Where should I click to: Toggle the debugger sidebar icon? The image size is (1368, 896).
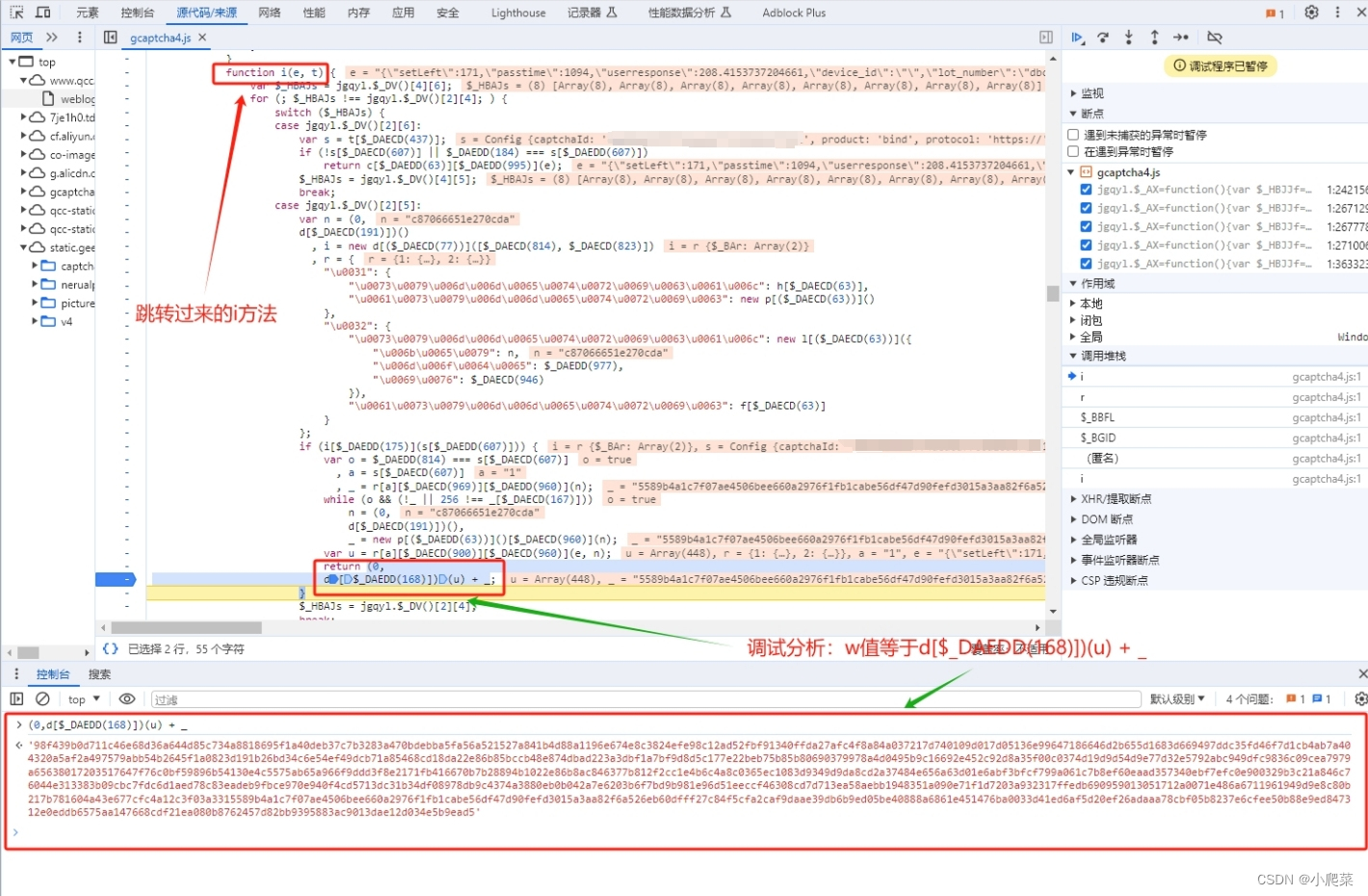click(x=1045, y=38)
